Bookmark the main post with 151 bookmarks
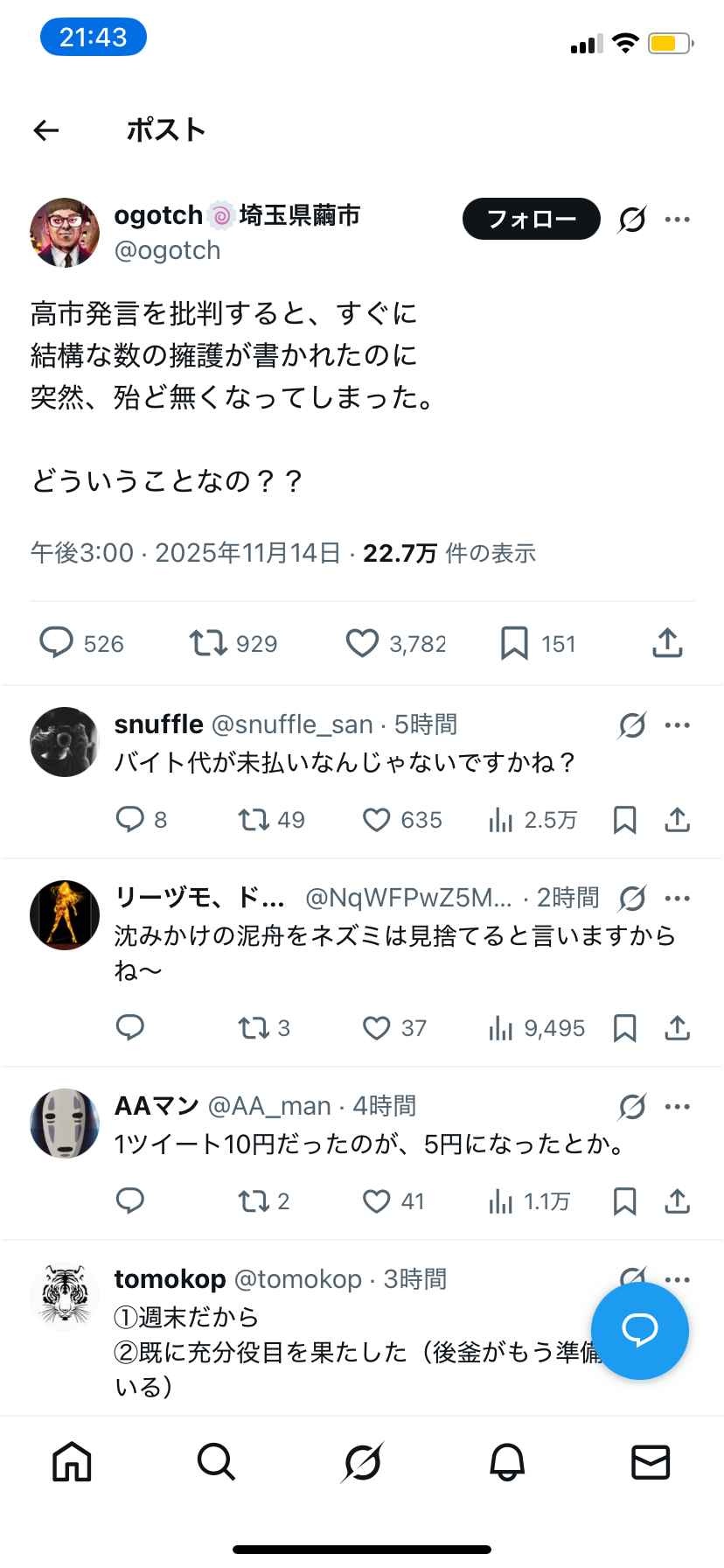 [x=514, y=643]
